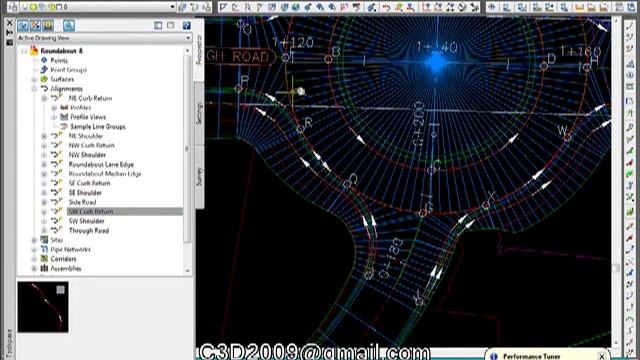Expand the Surfaces node

pos(34,79)
